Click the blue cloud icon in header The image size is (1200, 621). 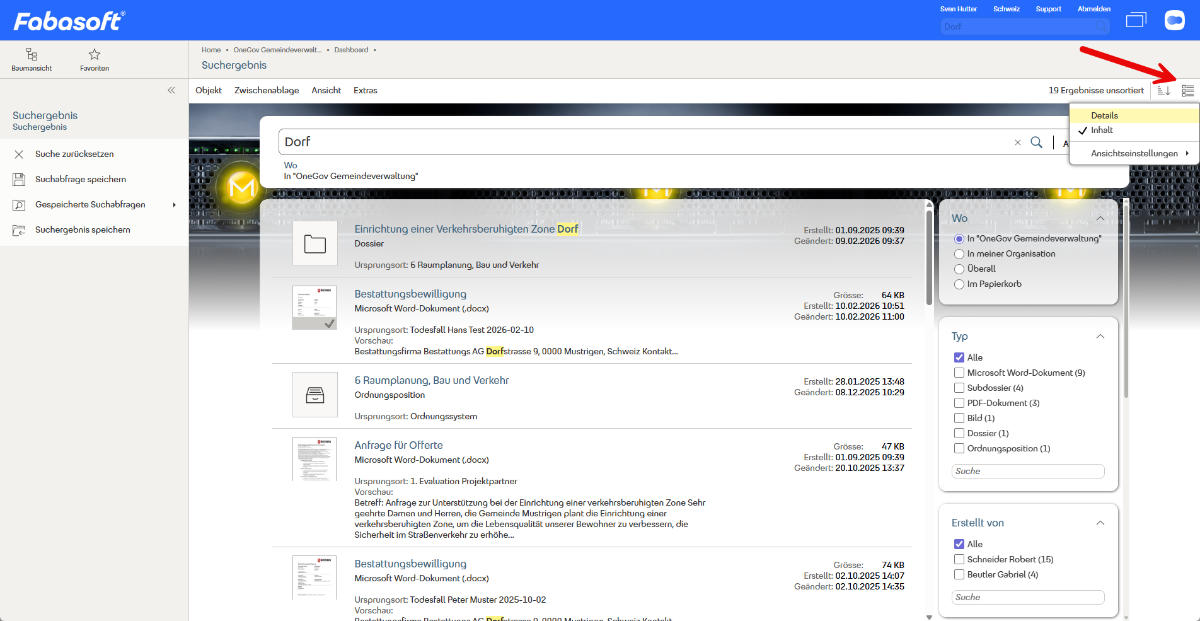[x=1174, y=20]
